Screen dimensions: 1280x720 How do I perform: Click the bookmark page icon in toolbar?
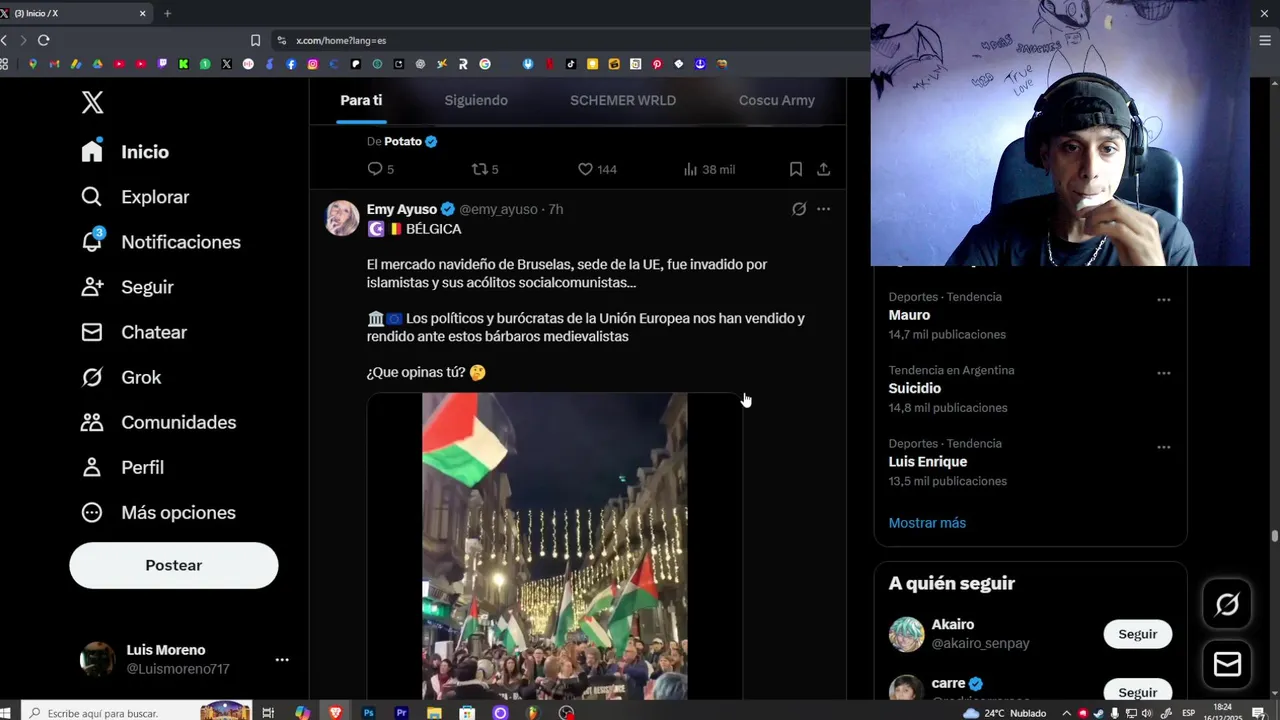tap(255, 40)
